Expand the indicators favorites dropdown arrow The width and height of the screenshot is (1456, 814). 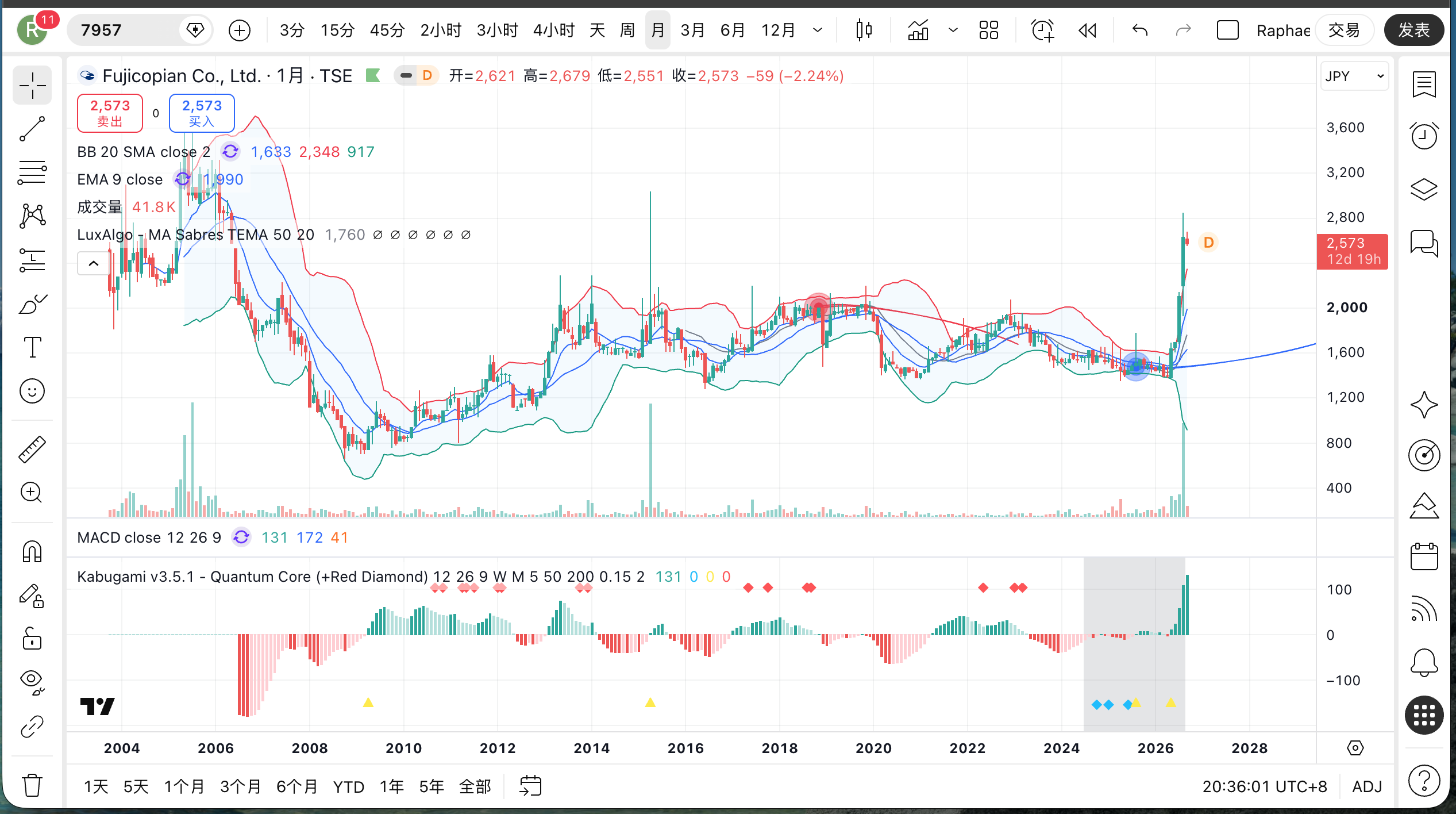(x=953, y=30)
